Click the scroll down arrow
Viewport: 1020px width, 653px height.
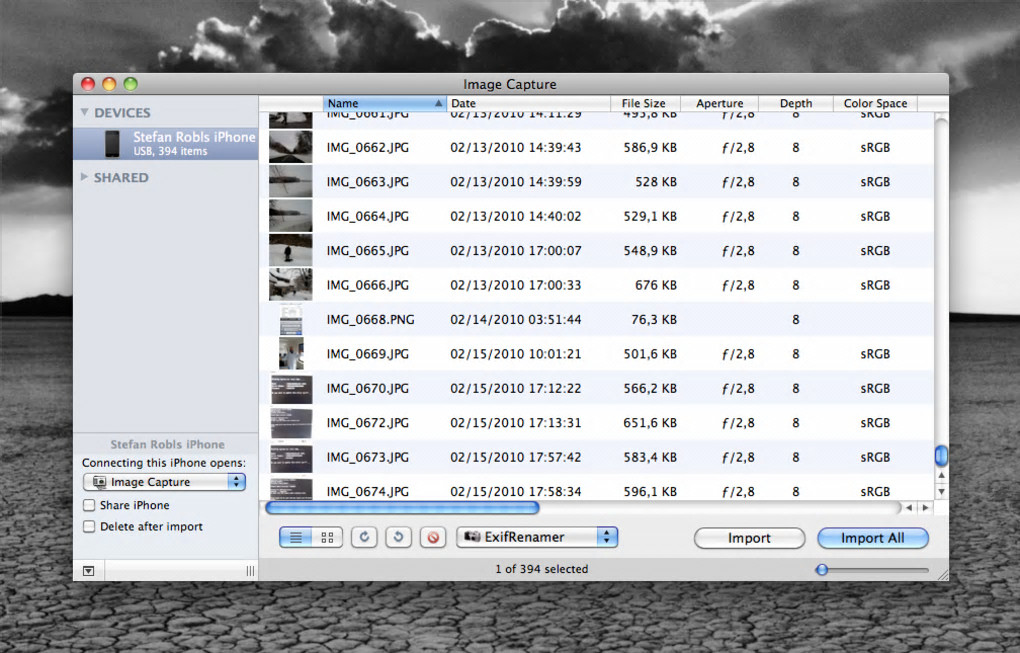click(x=941, y=492)
